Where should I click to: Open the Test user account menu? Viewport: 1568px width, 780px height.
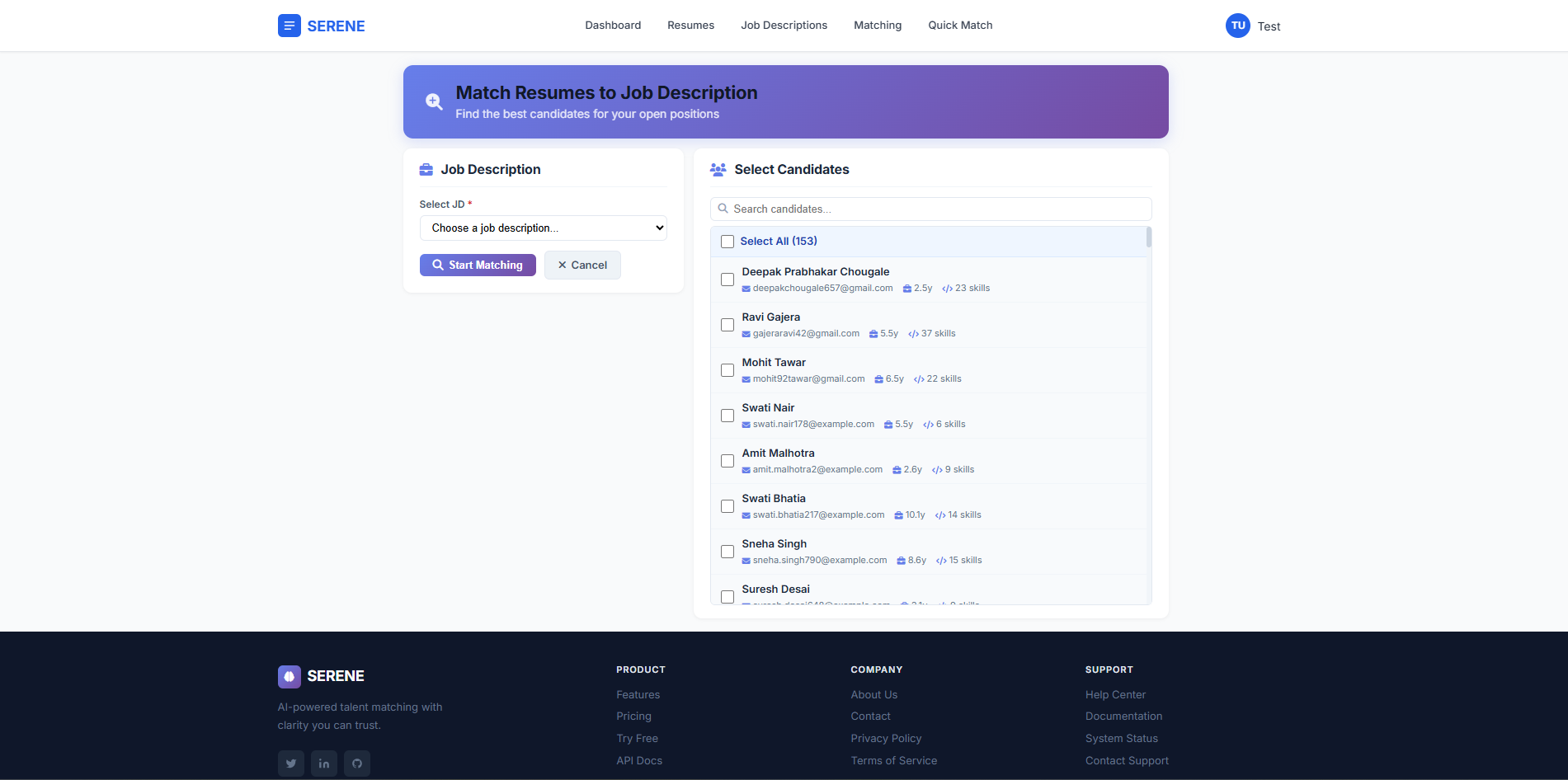click(x=1268, y=26)
